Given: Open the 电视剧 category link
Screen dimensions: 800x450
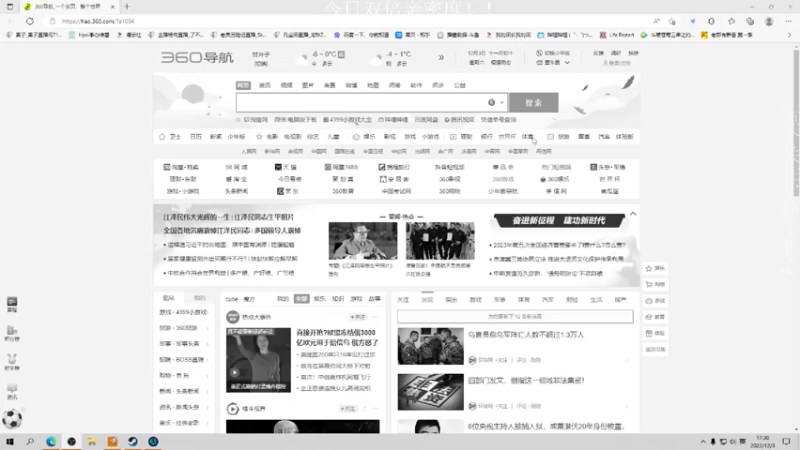Looking at the screenshot, I should (x=292, y=137).
